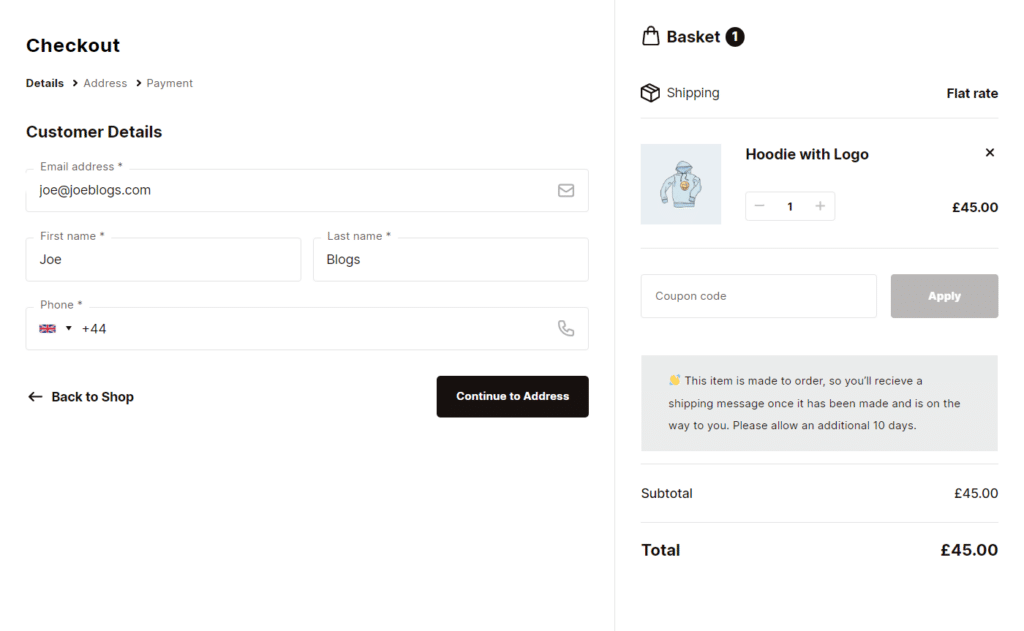The width and height of the screenshot is (1024, 631).
Task: Click Continue to Address
Action: click(512, 396)
